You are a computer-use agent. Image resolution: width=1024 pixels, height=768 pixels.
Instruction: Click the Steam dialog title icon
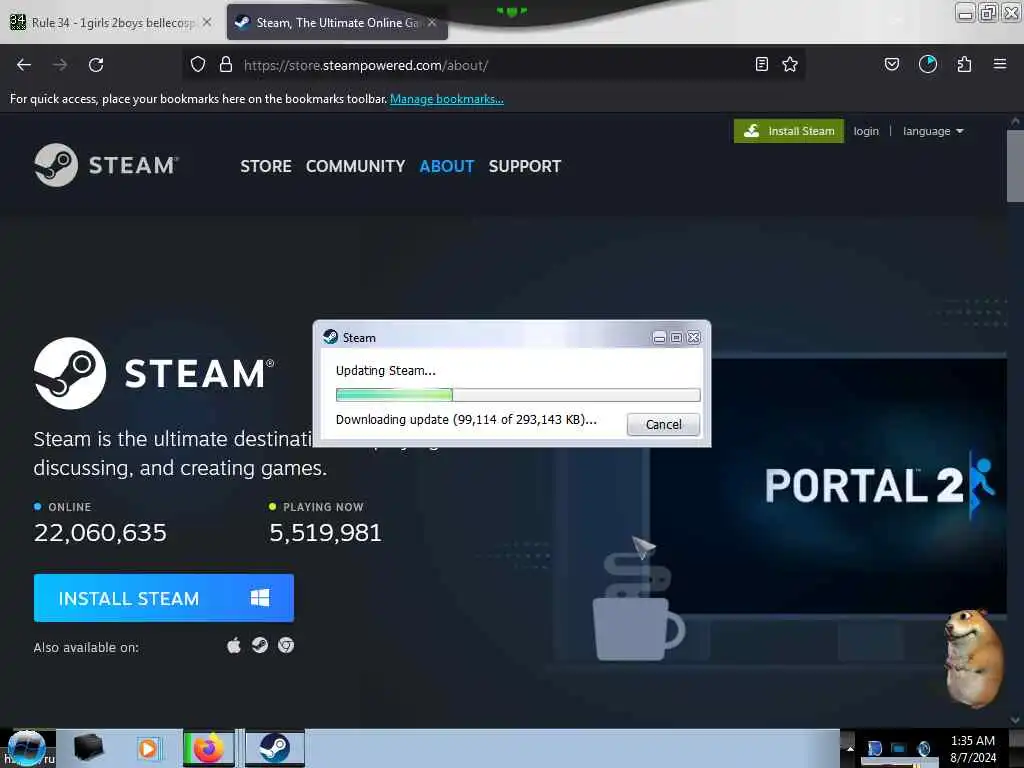[x=330, y=337]
